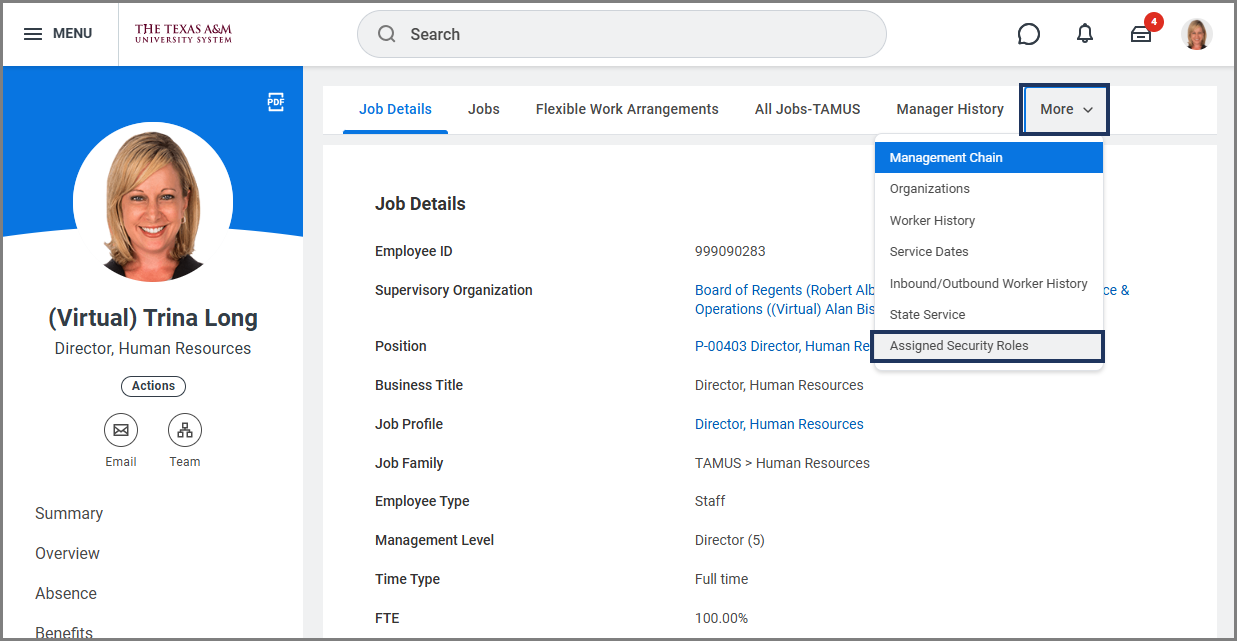Click the user profile avatar in header

tap(1196, 34)
